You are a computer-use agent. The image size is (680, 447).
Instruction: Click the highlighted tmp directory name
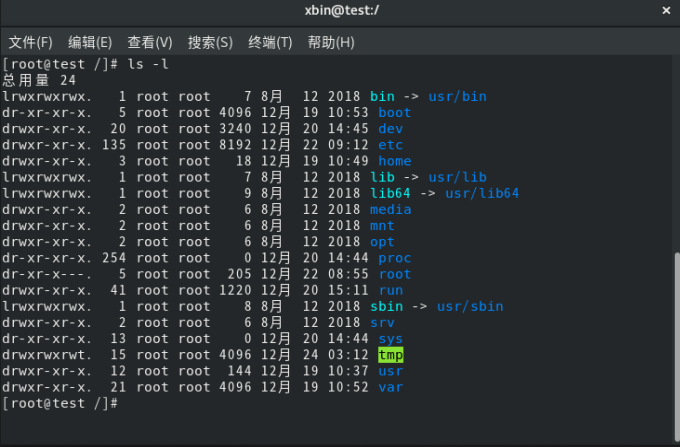pos(390,355)
